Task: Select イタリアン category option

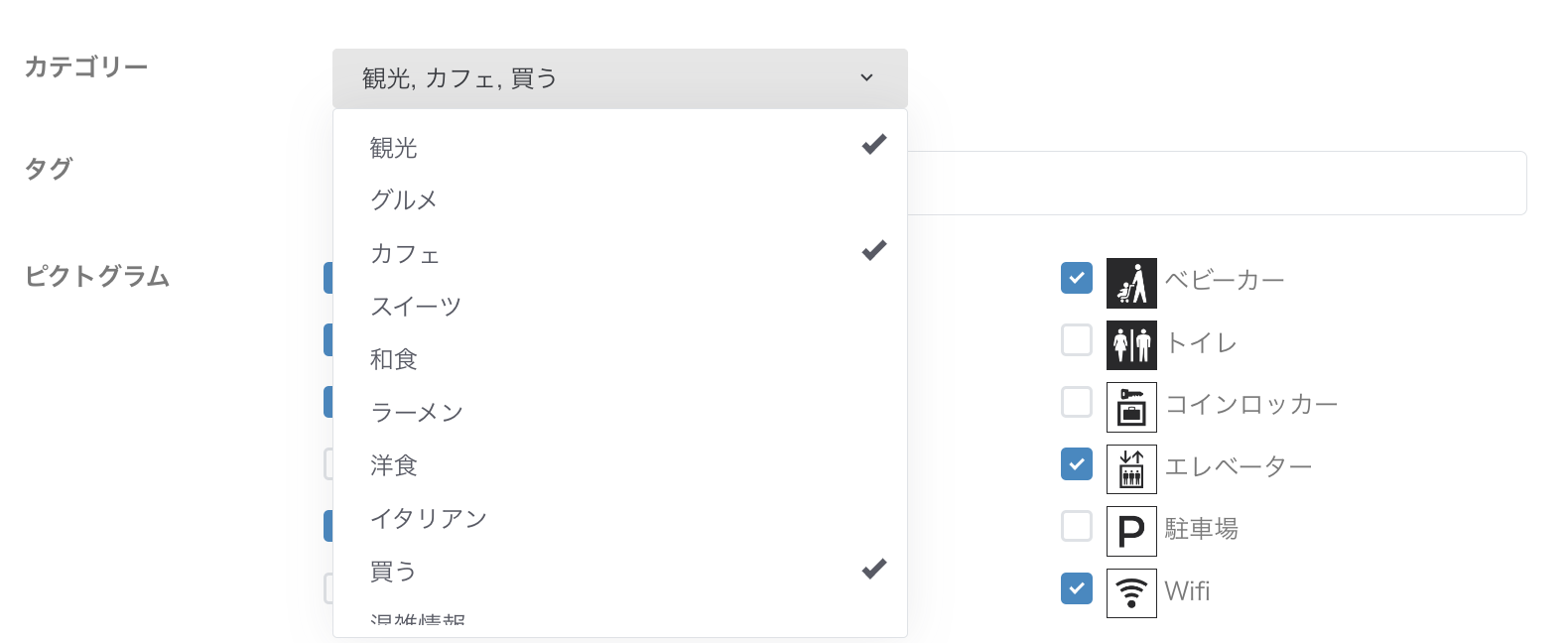Action: (620, 518)
